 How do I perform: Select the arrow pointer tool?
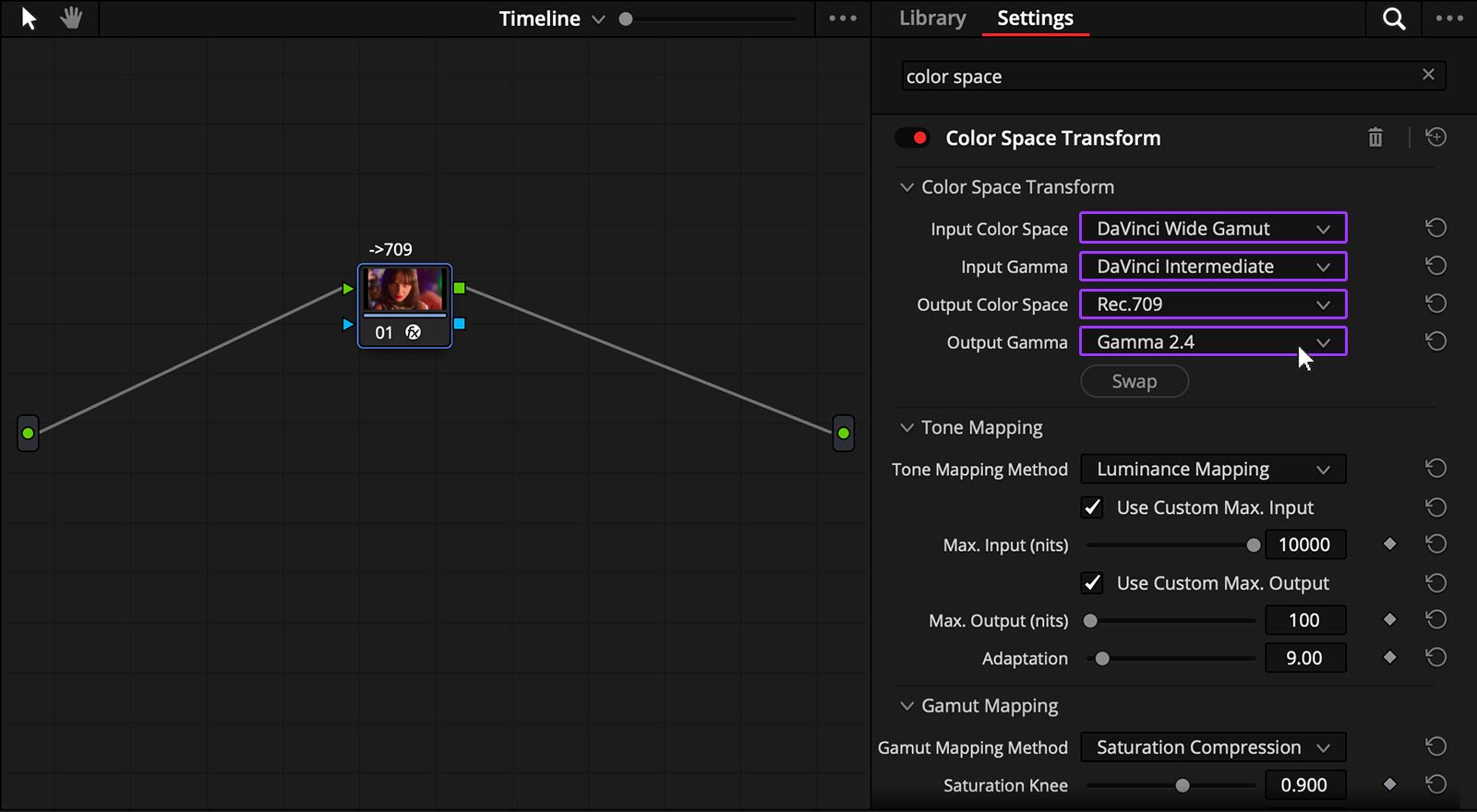tap(29, 18)
